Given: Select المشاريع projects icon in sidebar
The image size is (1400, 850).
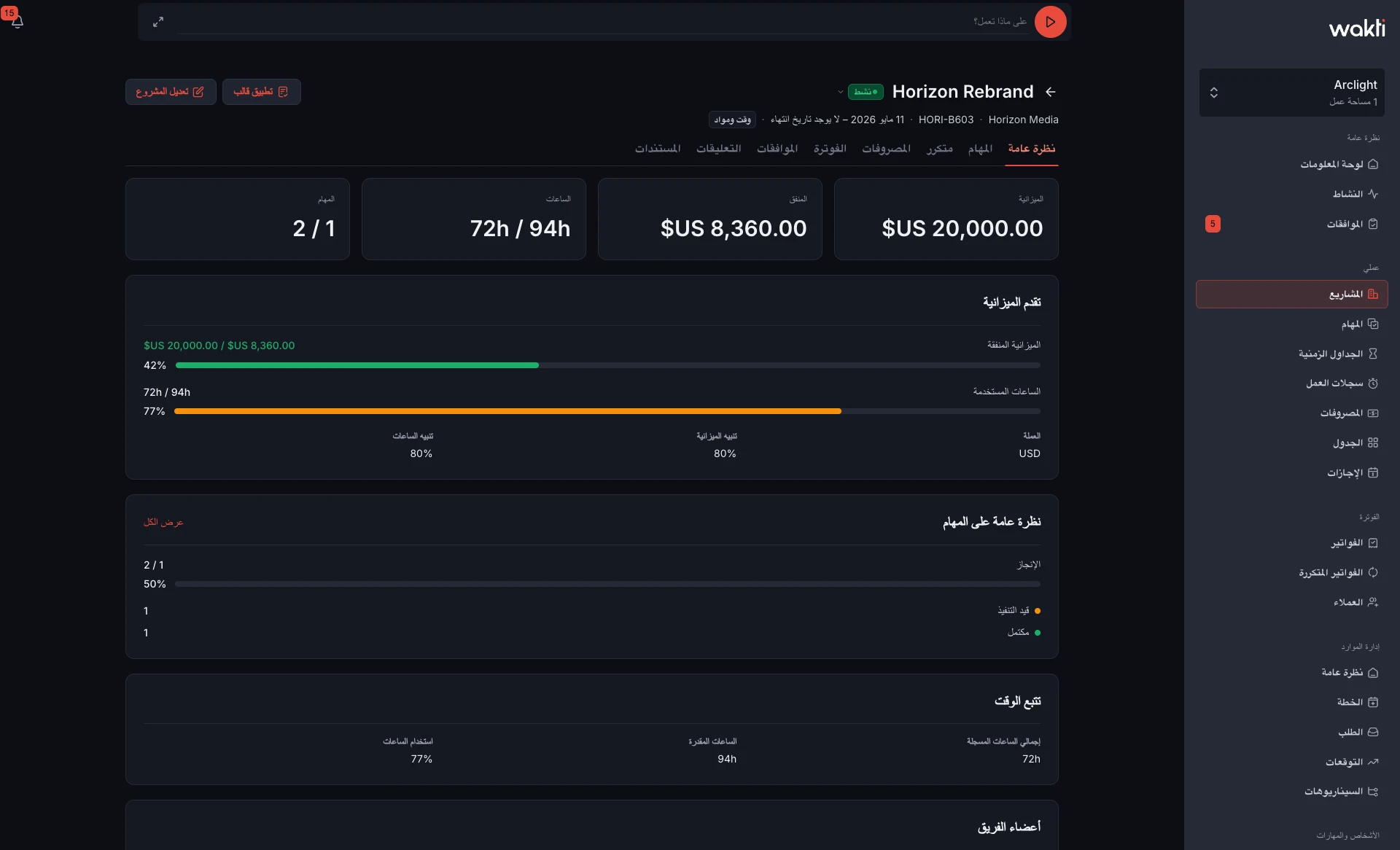Looking at the screenshot, I should (x=1373, y=295).
